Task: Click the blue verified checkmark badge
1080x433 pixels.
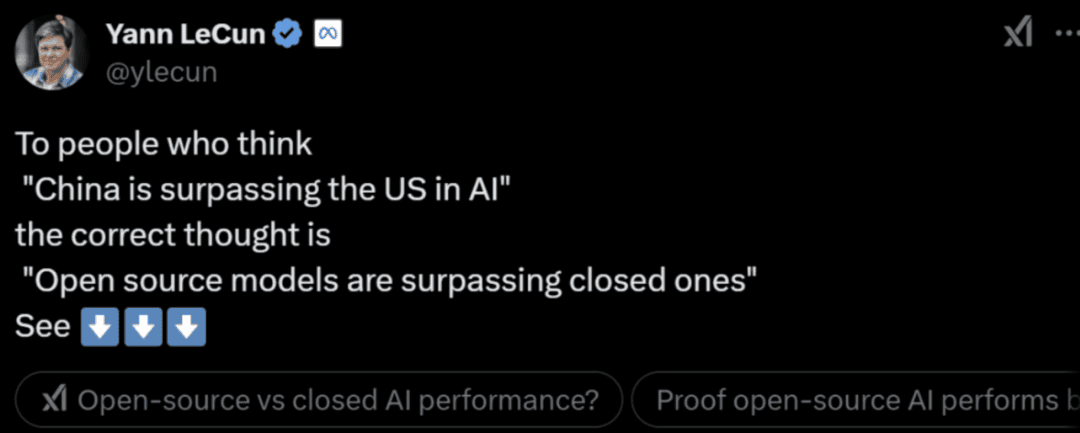Action: (x=289, y=34)
